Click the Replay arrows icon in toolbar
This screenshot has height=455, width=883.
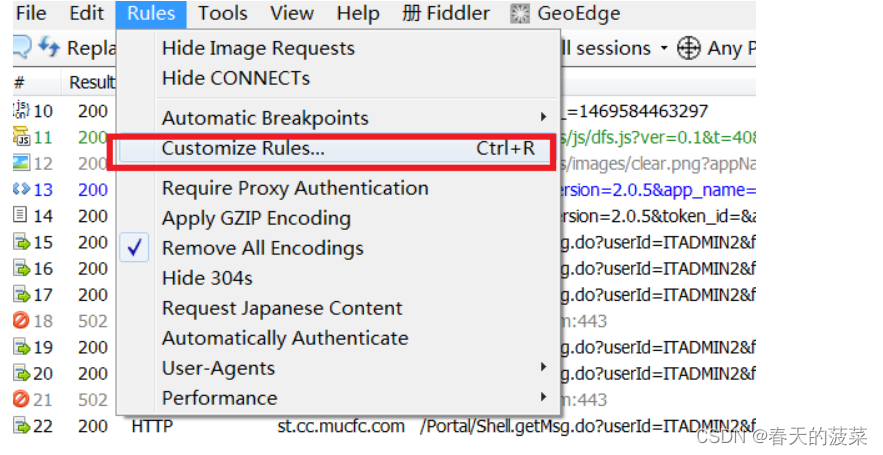(x=49, y=46)
